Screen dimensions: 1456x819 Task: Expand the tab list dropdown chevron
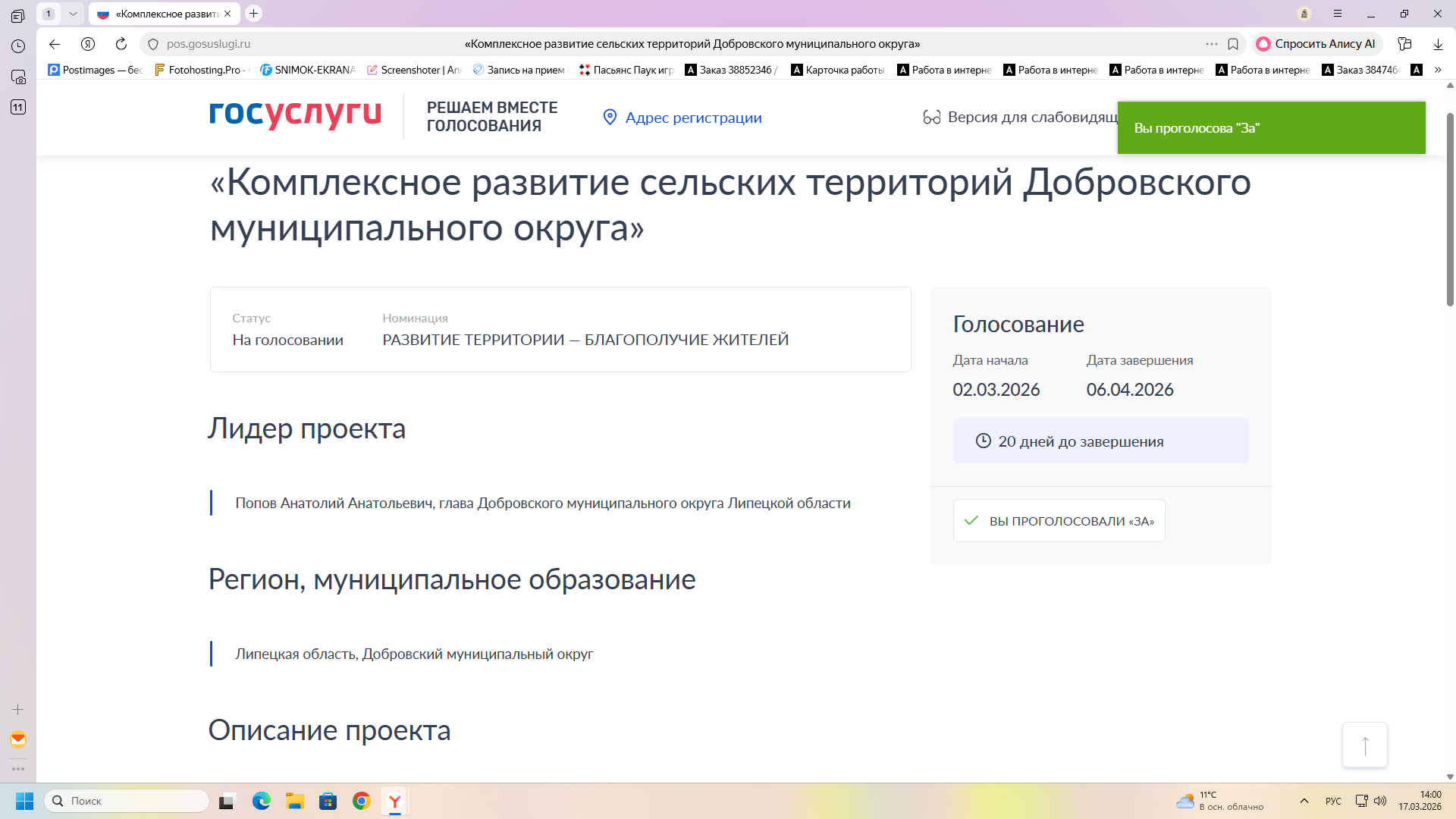click(73, 14)
